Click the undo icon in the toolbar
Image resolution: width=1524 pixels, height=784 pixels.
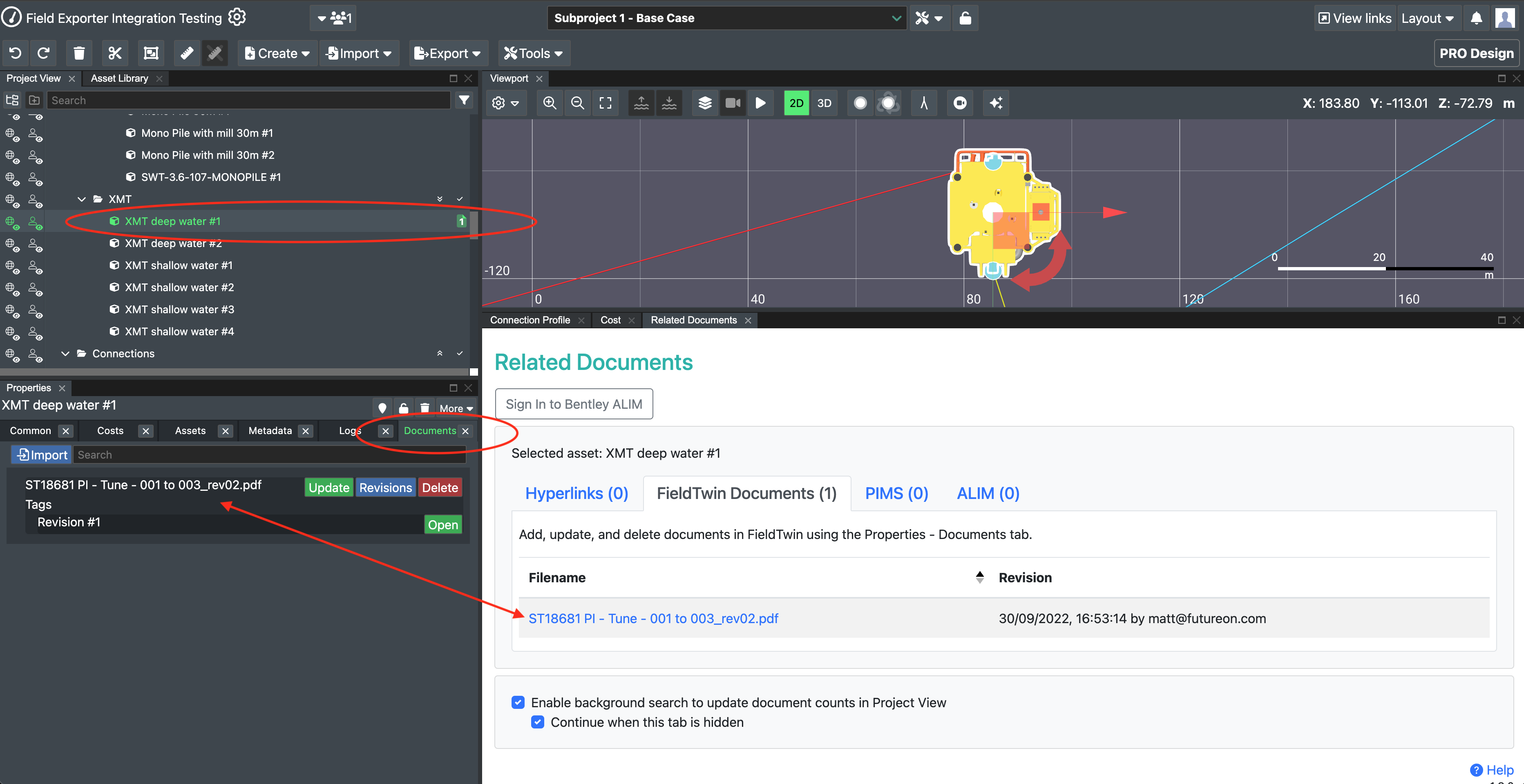point(16,53)
